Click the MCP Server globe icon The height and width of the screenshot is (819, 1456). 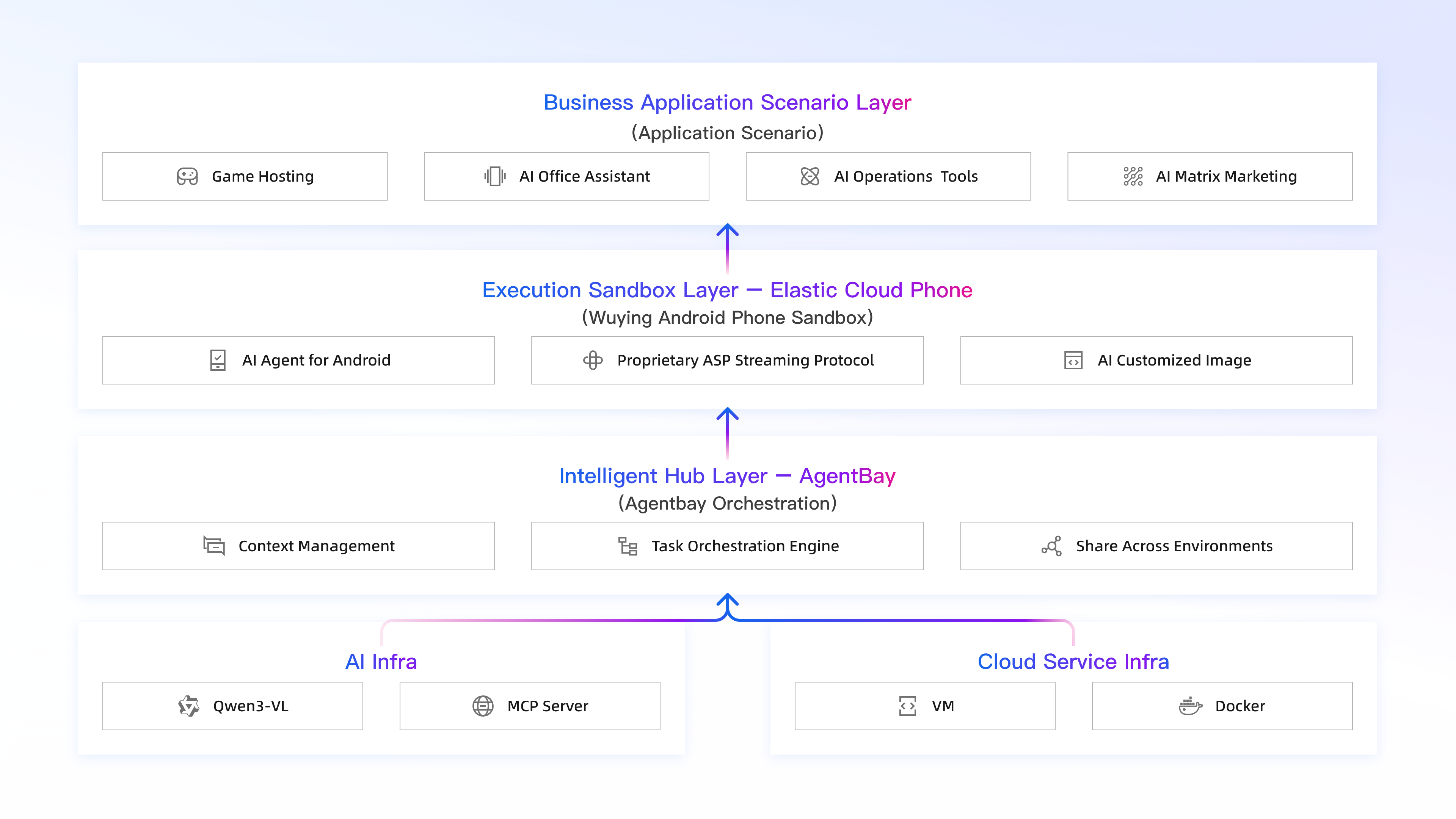(x=483, y=706)
